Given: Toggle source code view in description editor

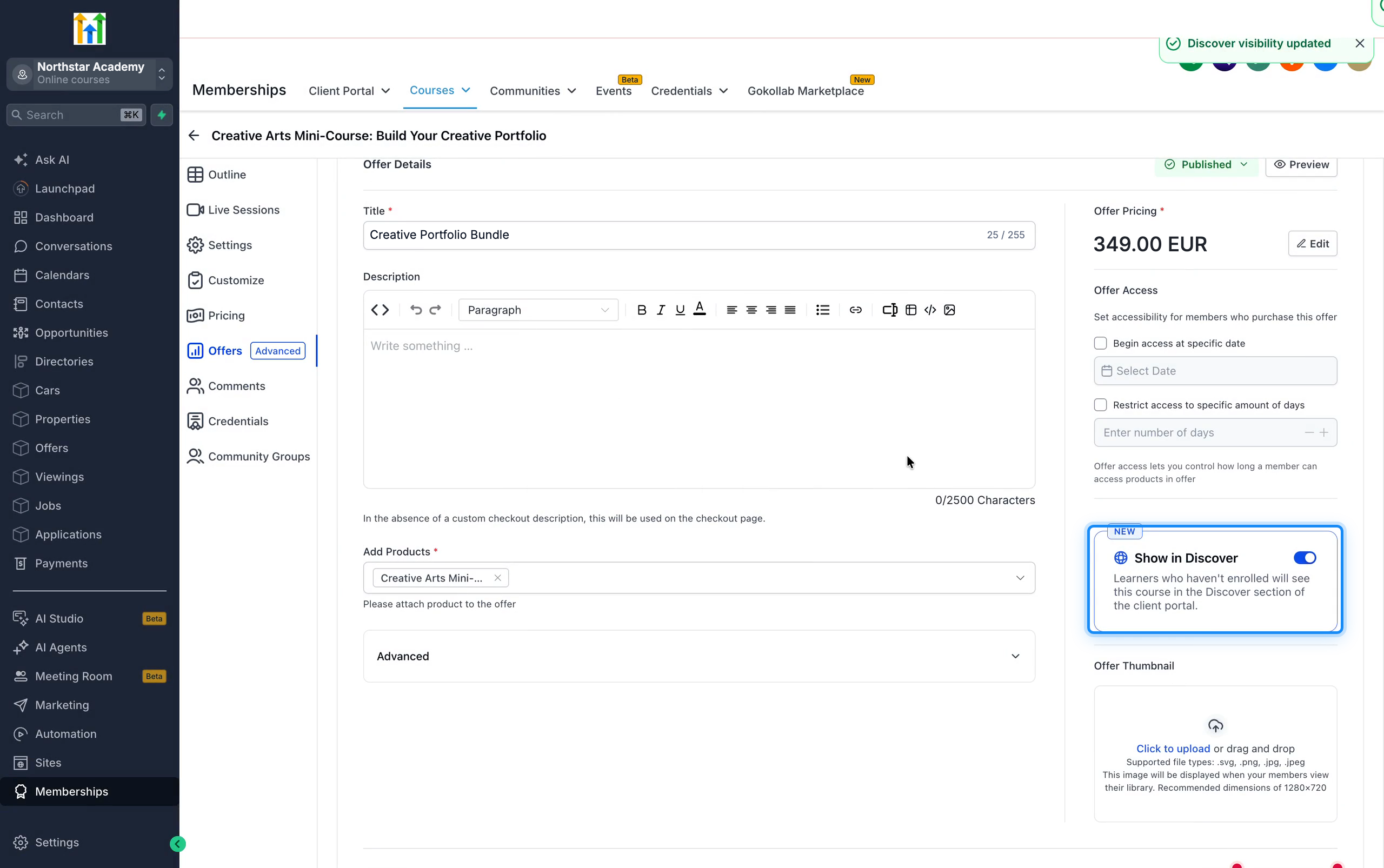Looking at the screenshot, I should (380, 310).
